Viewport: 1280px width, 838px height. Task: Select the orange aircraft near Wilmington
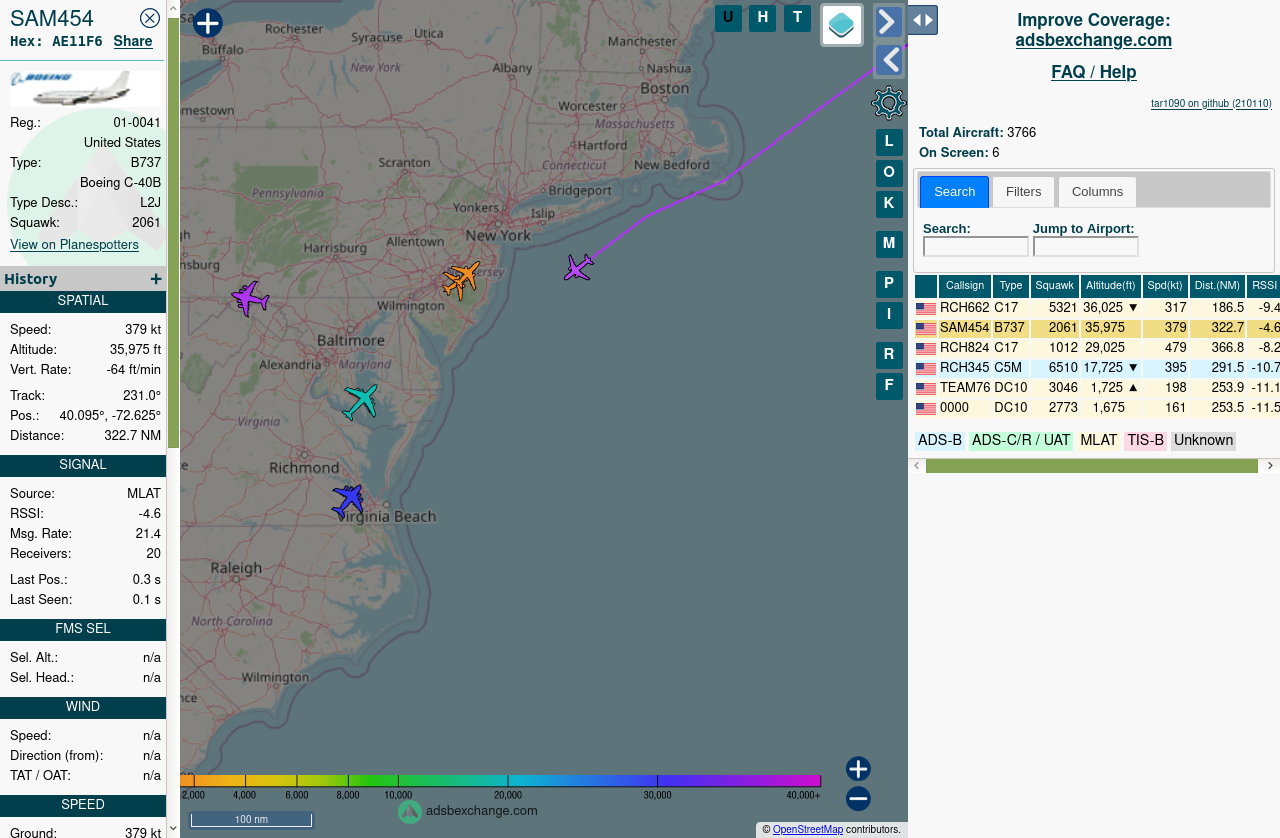click(x=461, y=280)
